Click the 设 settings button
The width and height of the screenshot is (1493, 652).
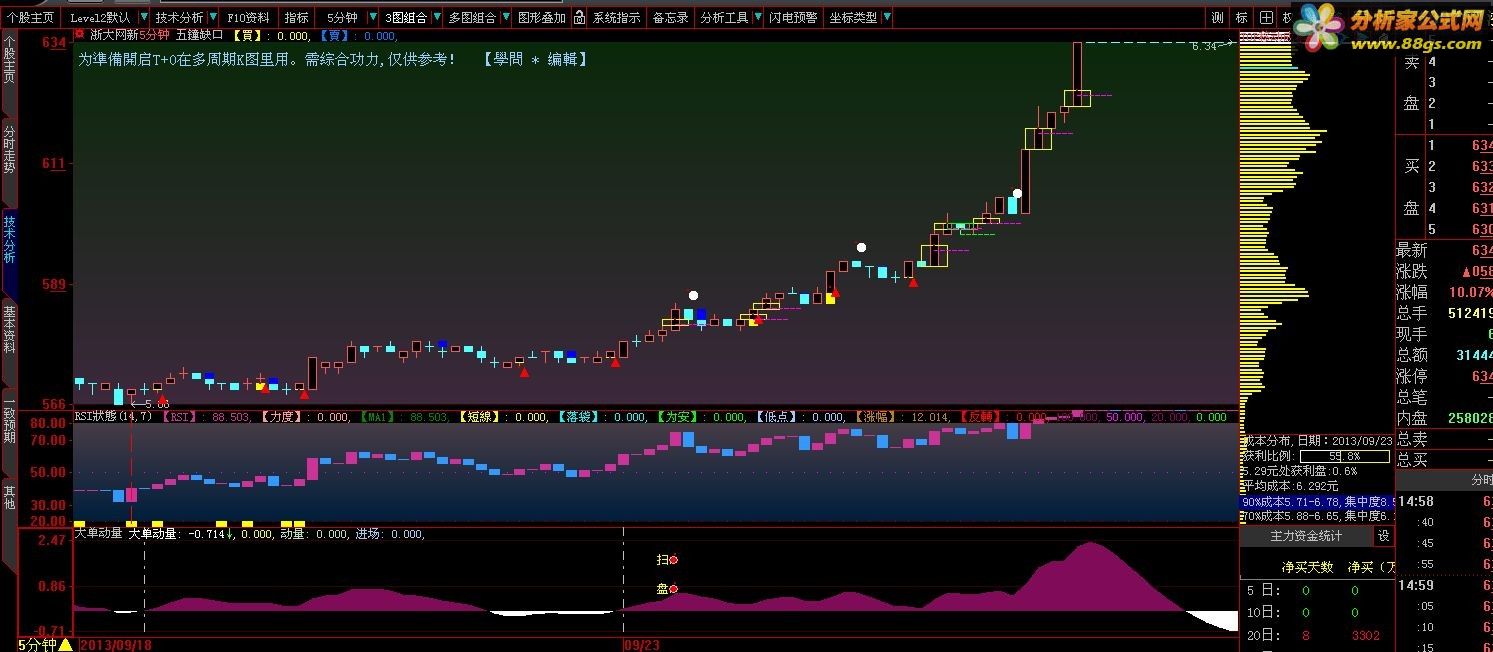(1384, 536)
